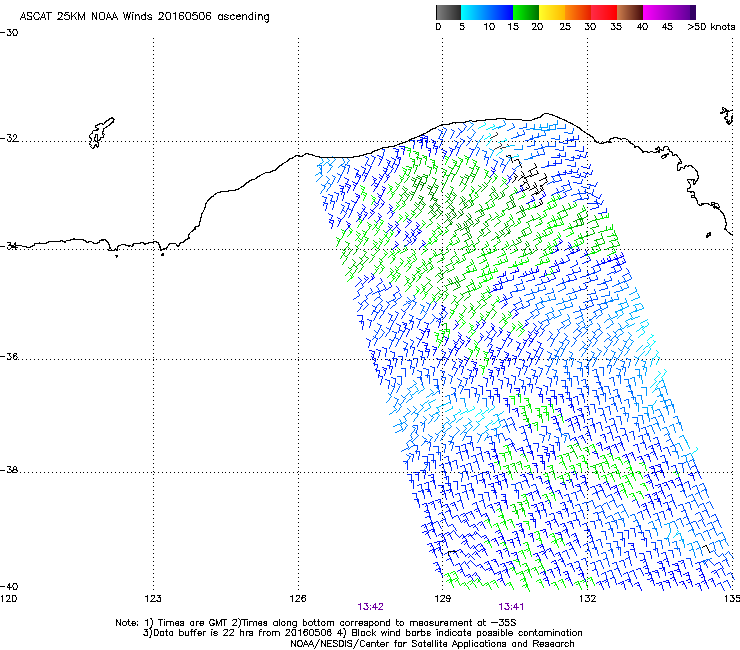The height and width of the screenshot is (650, 740).
Task: Click the legend scale value '25'
Action: click(x=565, y=27)
